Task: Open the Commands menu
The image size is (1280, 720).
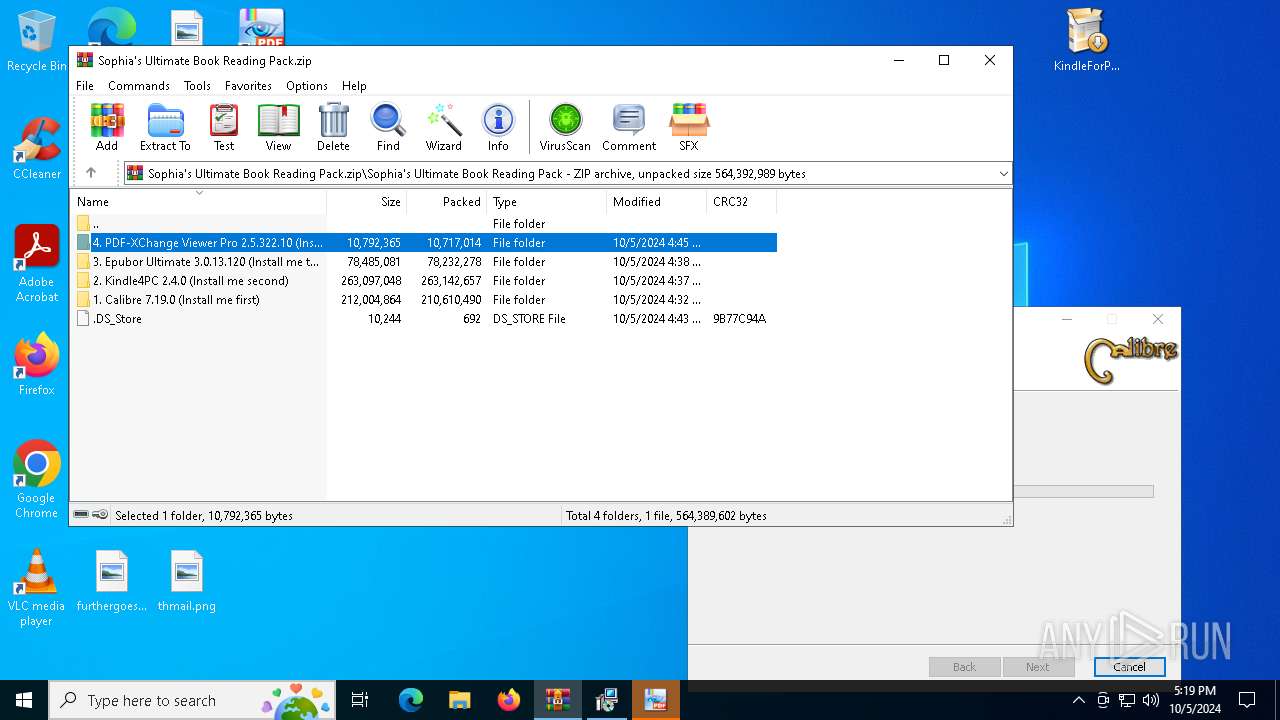Action: tap(139, 86)
